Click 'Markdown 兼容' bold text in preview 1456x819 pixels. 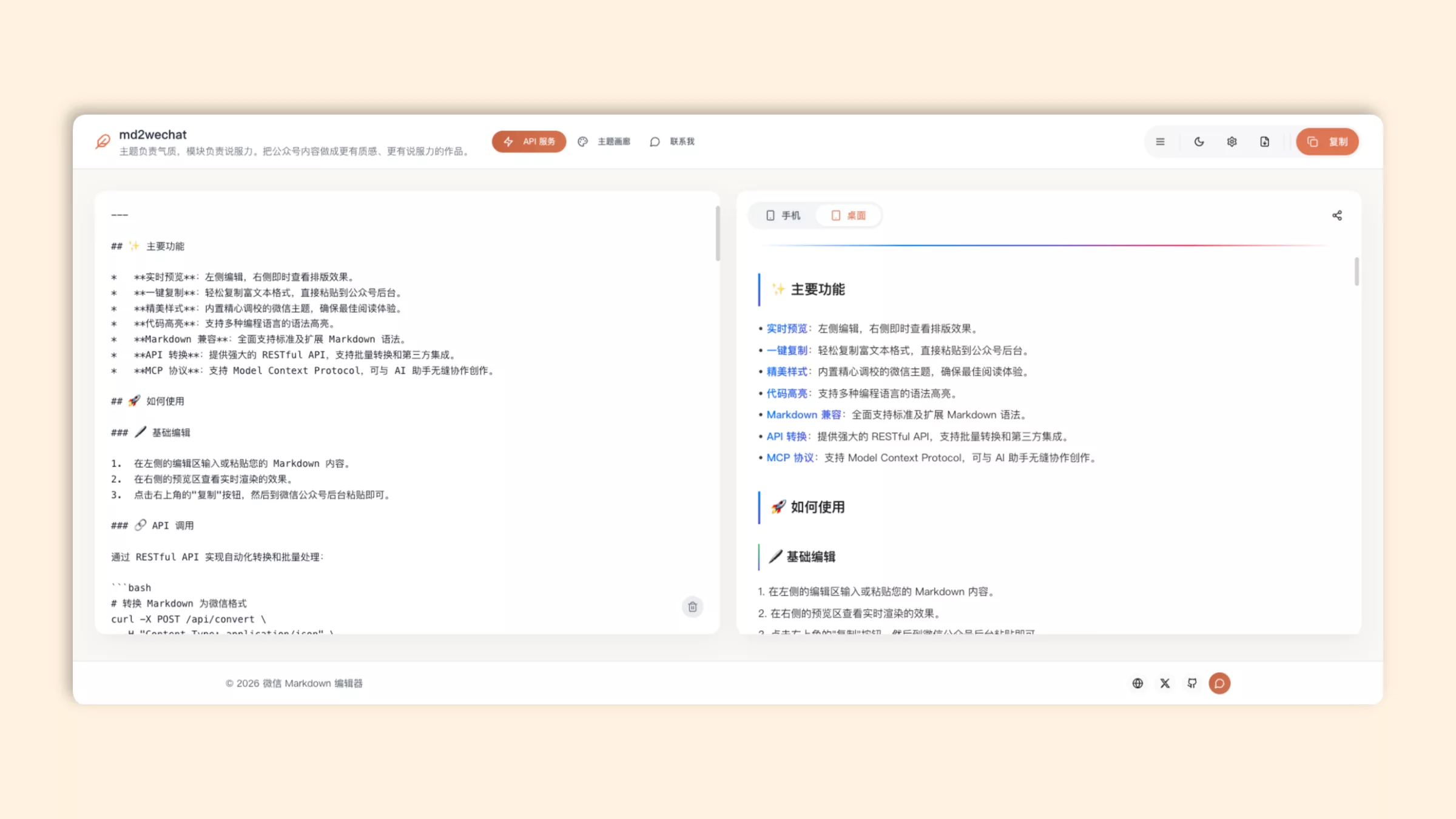(x=804, y=415)
